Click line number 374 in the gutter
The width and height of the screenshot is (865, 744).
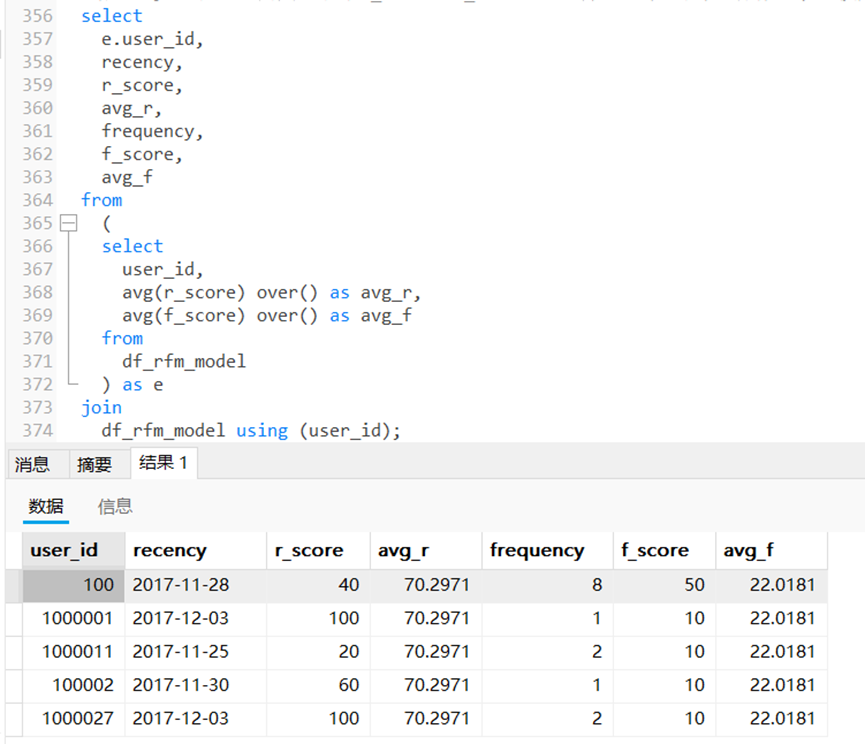[38, 431]
